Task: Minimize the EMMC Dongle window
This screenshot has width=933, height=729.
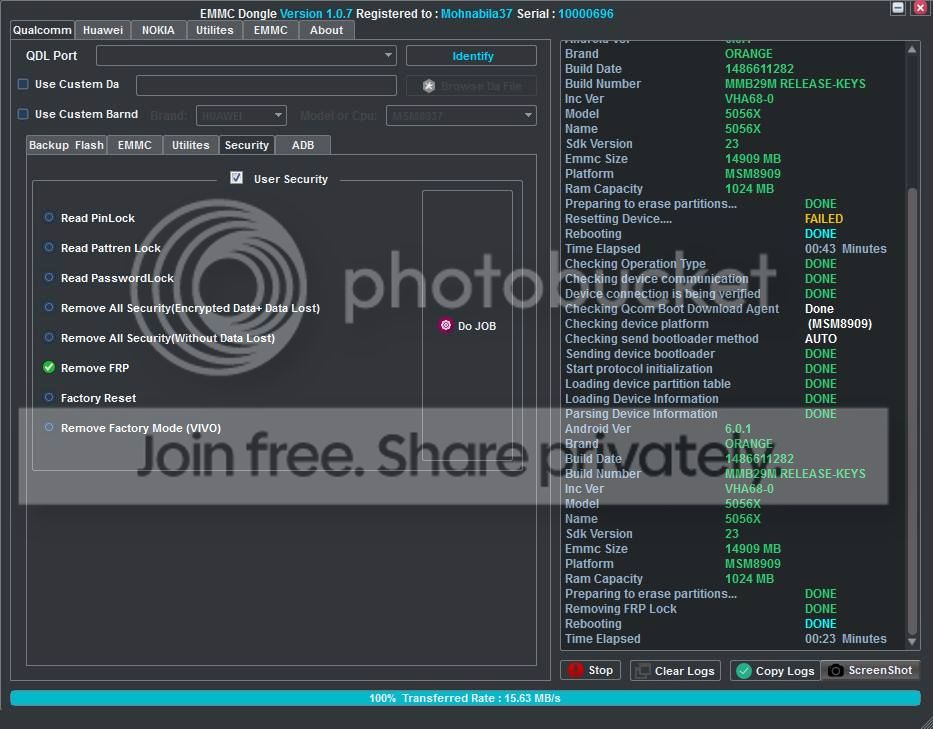Action: click(x=898, y=7)
